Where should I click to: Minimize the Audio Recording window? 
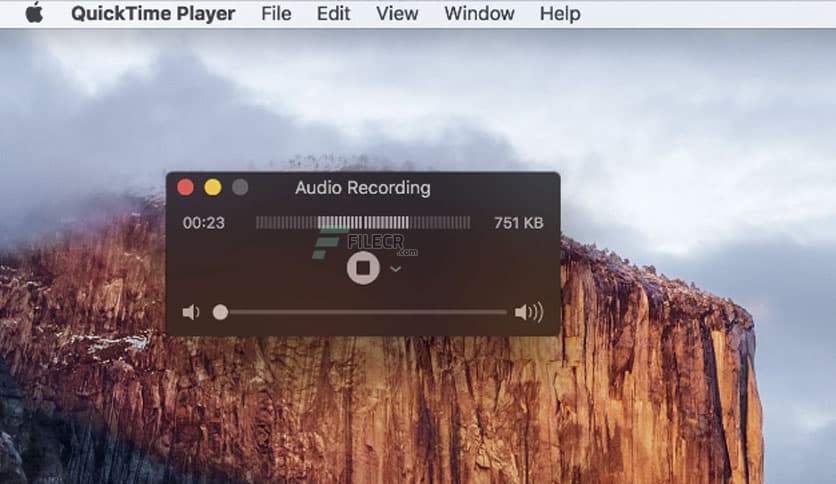tap(213, 188)
